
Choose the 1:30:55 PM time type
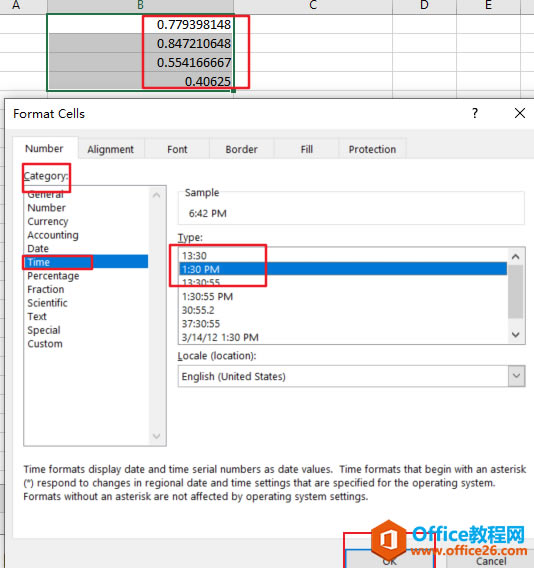[x=343, y=297]
